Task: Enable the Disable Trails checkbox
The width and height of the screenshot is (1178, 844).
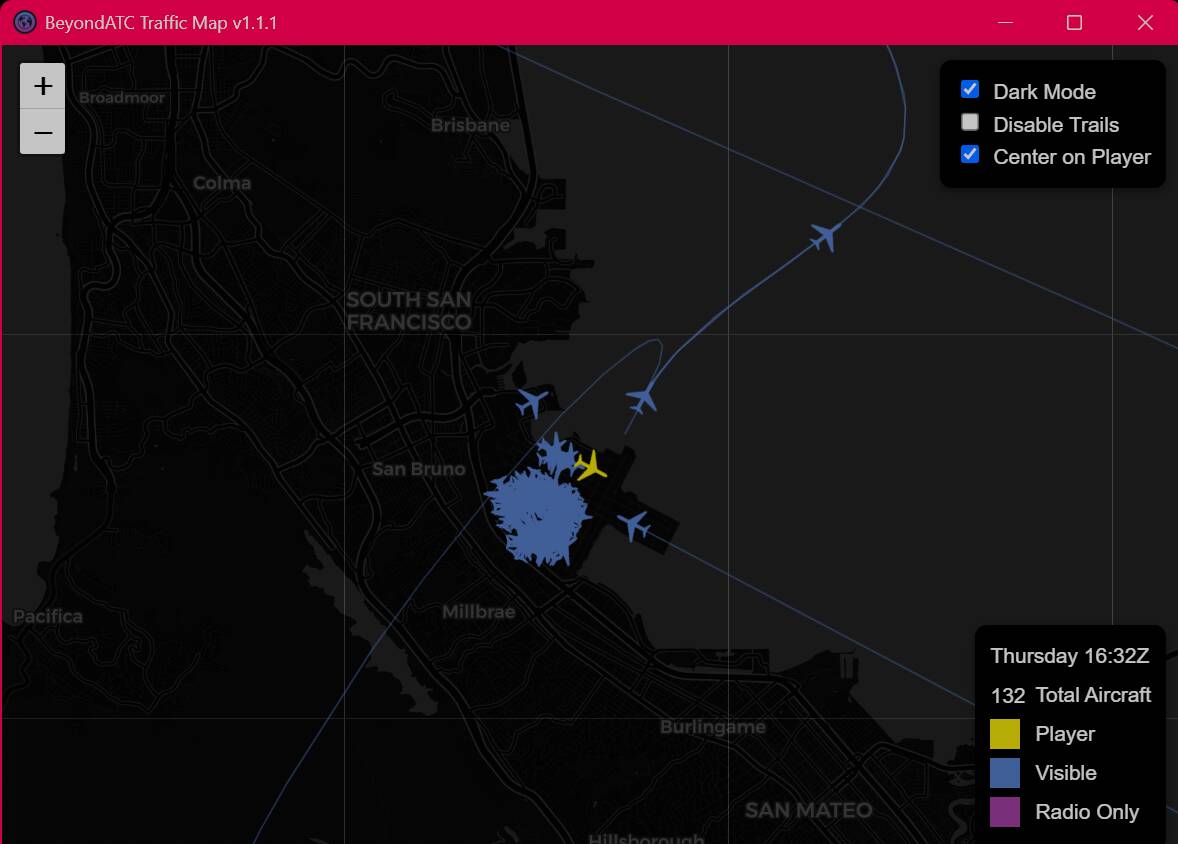Action: tap(970, 123)
